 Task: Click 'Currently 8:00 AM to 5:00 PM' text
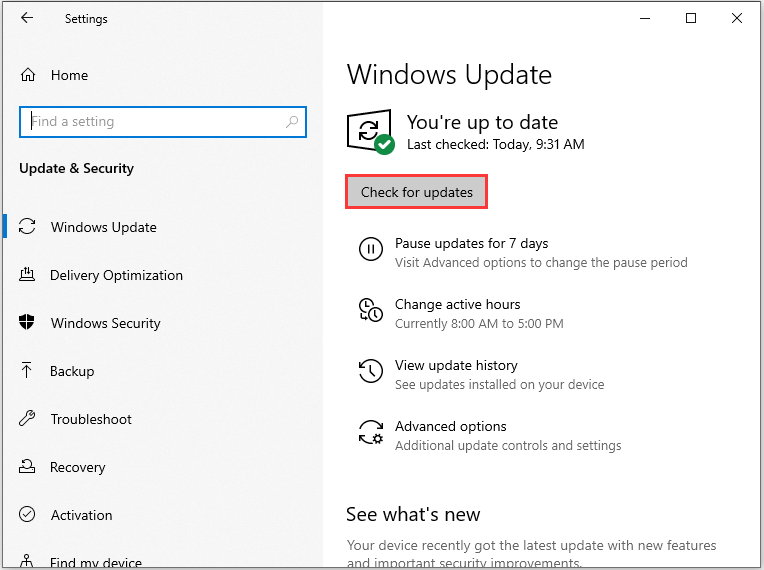(x=479, y=323)
